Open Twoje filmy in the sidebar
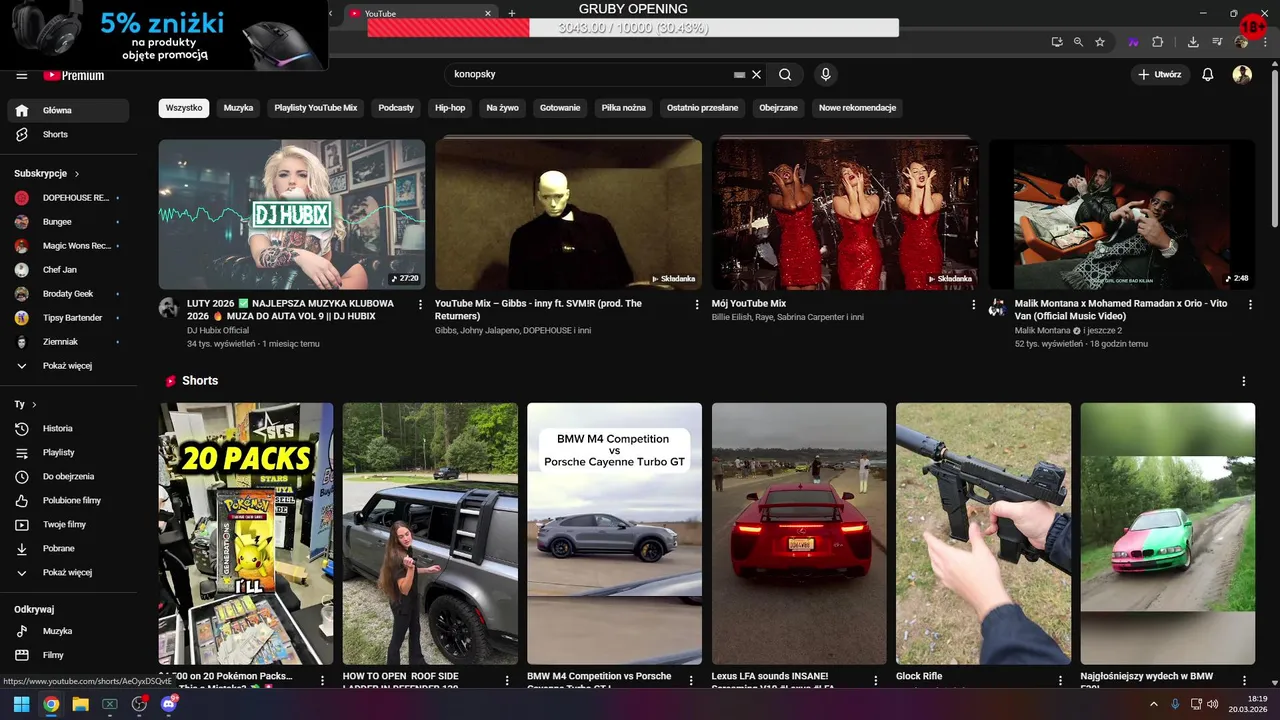The height and width of the screenshot is (720, 1280). (68, 524)
